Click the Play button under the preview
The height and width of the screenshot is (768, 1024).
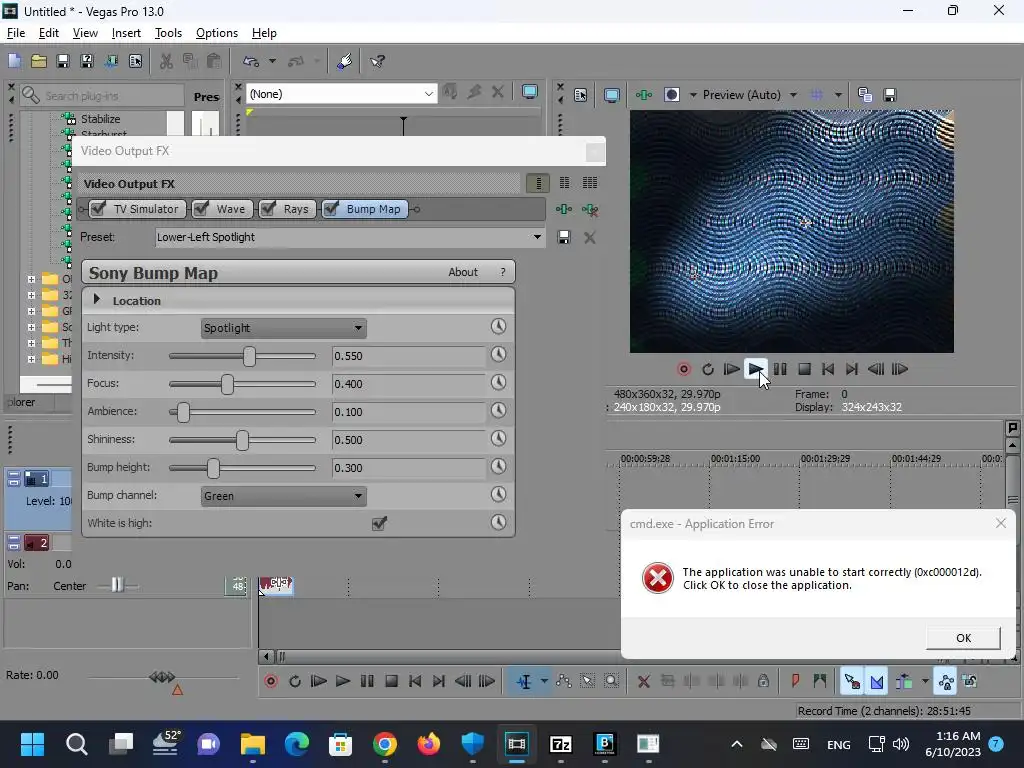point(756,369)
